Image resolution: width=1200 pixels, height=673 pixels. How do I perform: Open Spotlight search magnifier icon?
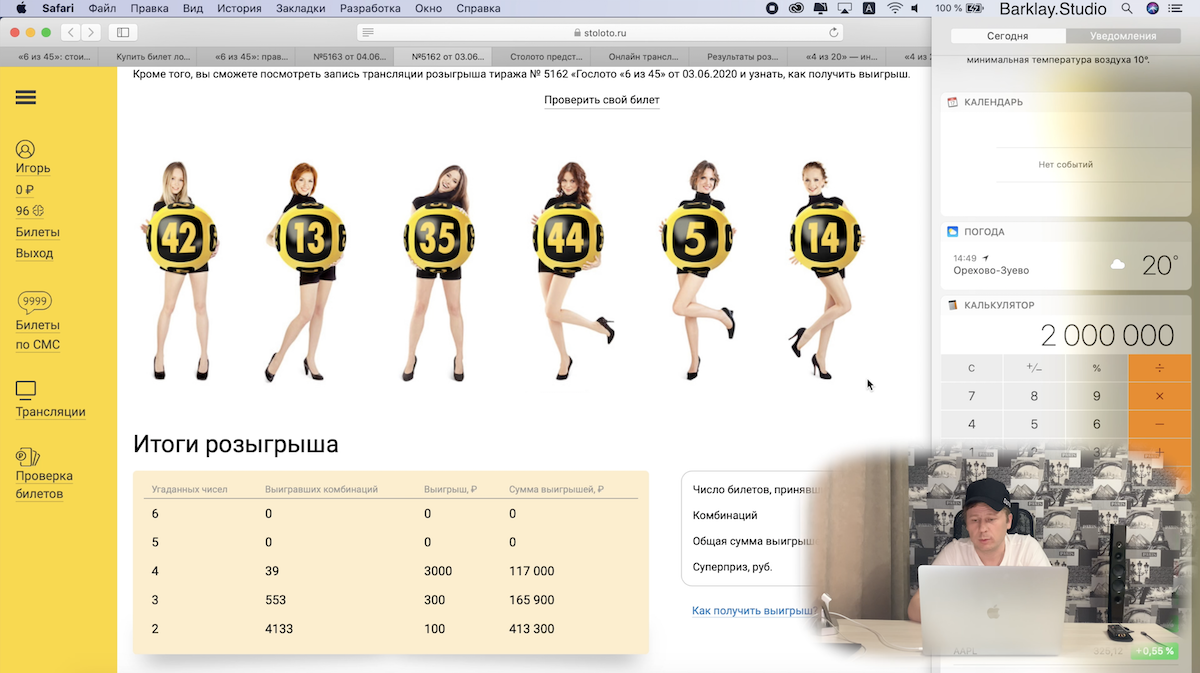coord(1127,8)
